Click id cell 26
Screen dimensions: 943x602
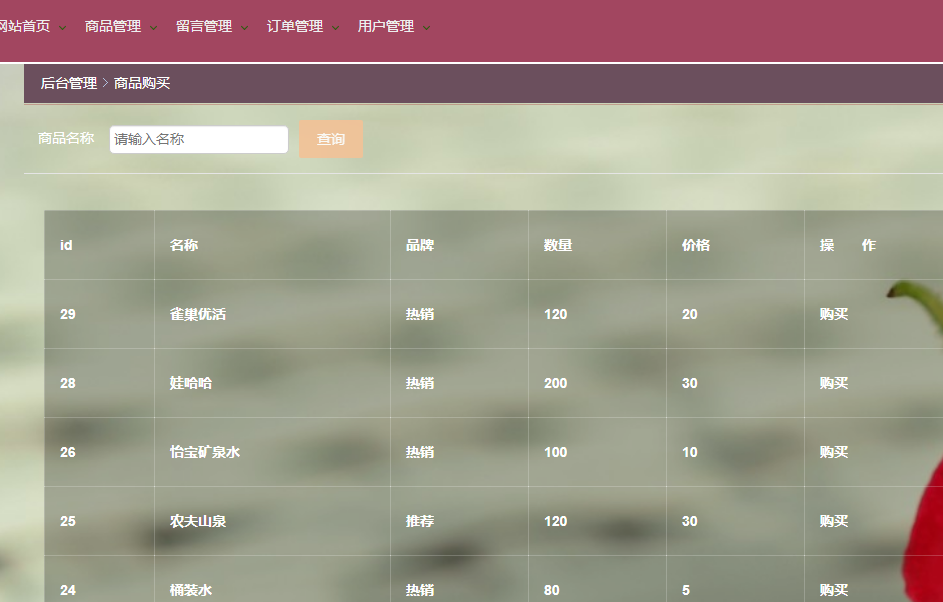(x=68, y=452)
